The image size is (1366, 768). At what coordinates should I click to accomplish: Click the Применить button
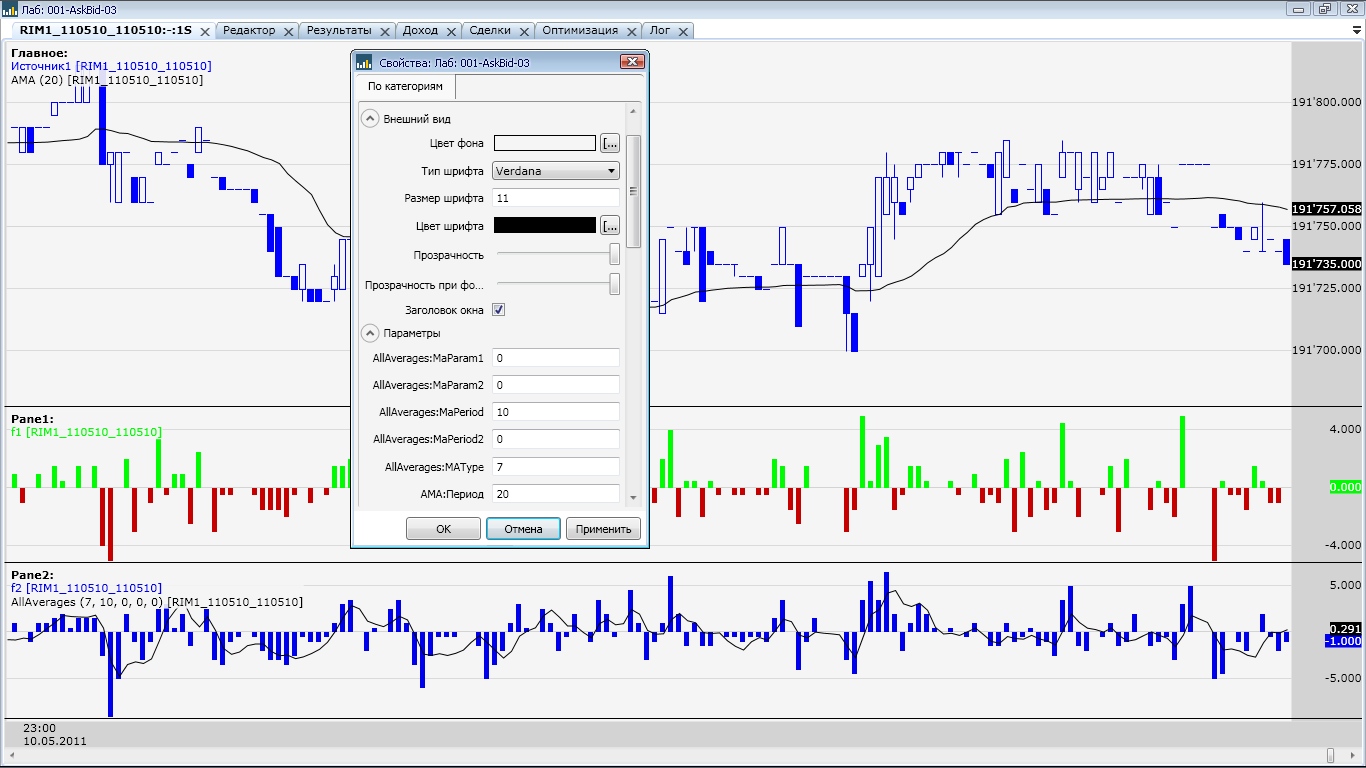coord(603,529)
